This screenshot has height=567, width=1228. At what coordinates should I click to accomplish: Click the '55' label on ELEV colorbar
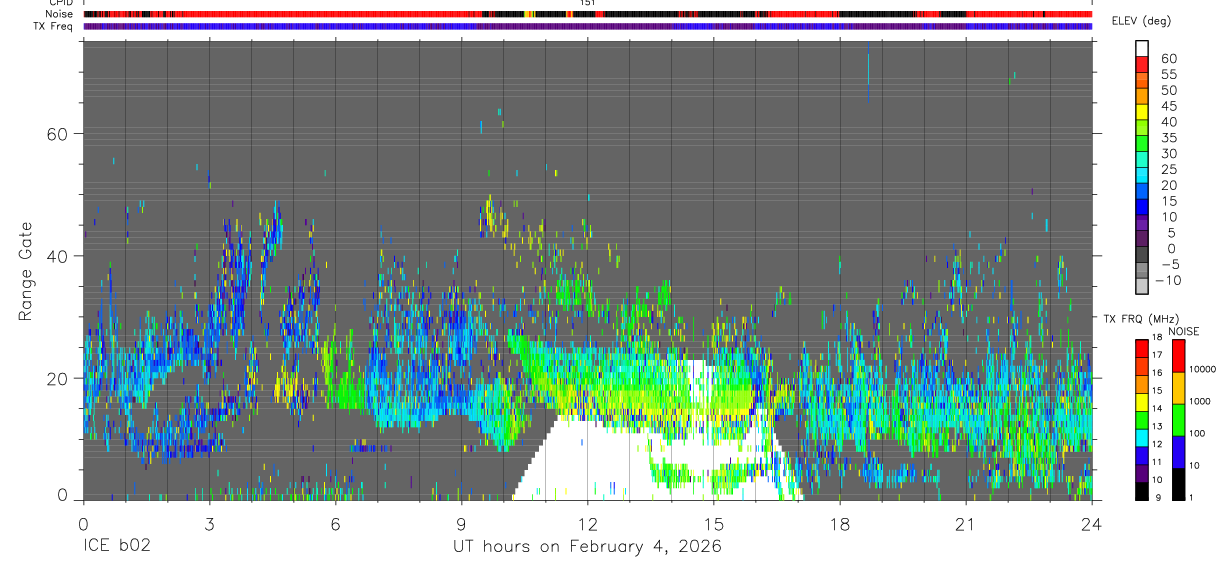coord(1167,75)
